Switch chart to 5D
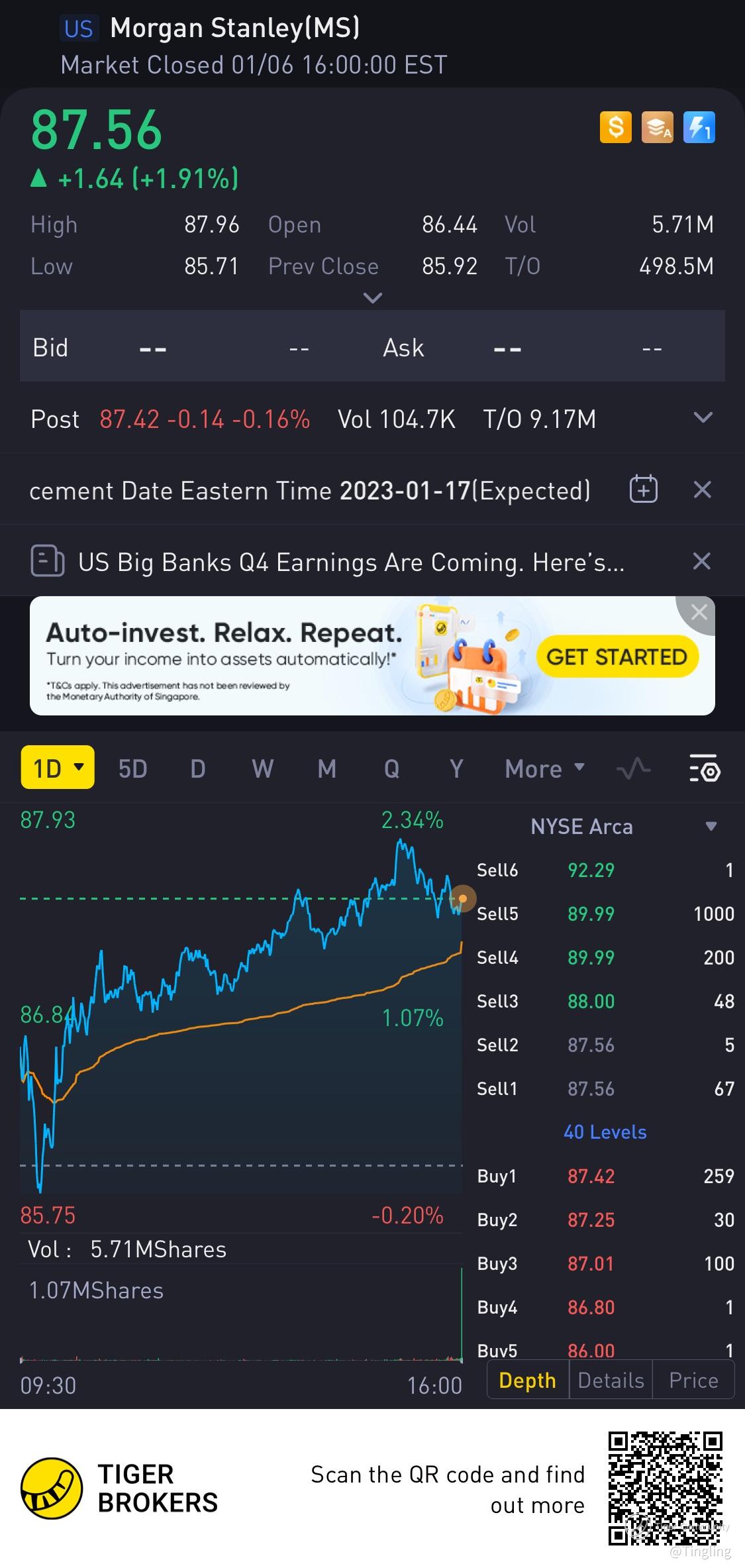Viewport: 745px width, 1568px height. [x=132, y=768]
